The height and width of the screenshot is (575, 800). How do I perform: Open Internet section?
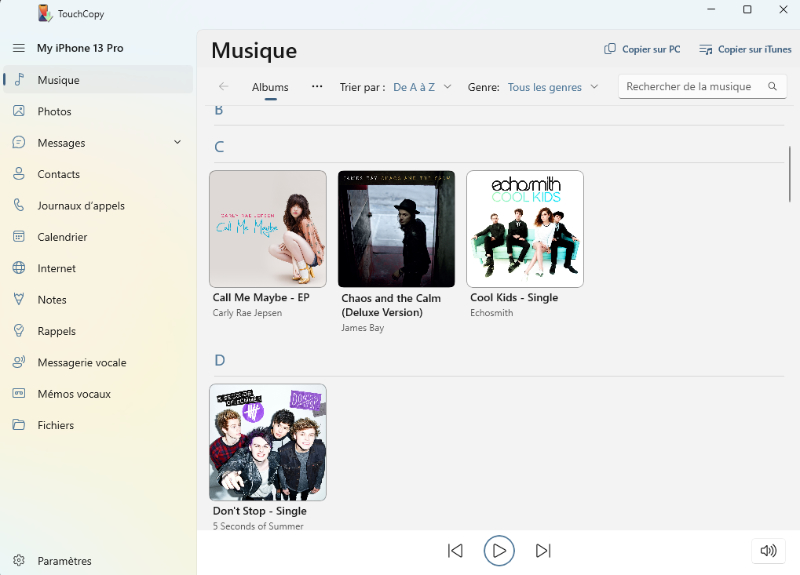[98, 268]
